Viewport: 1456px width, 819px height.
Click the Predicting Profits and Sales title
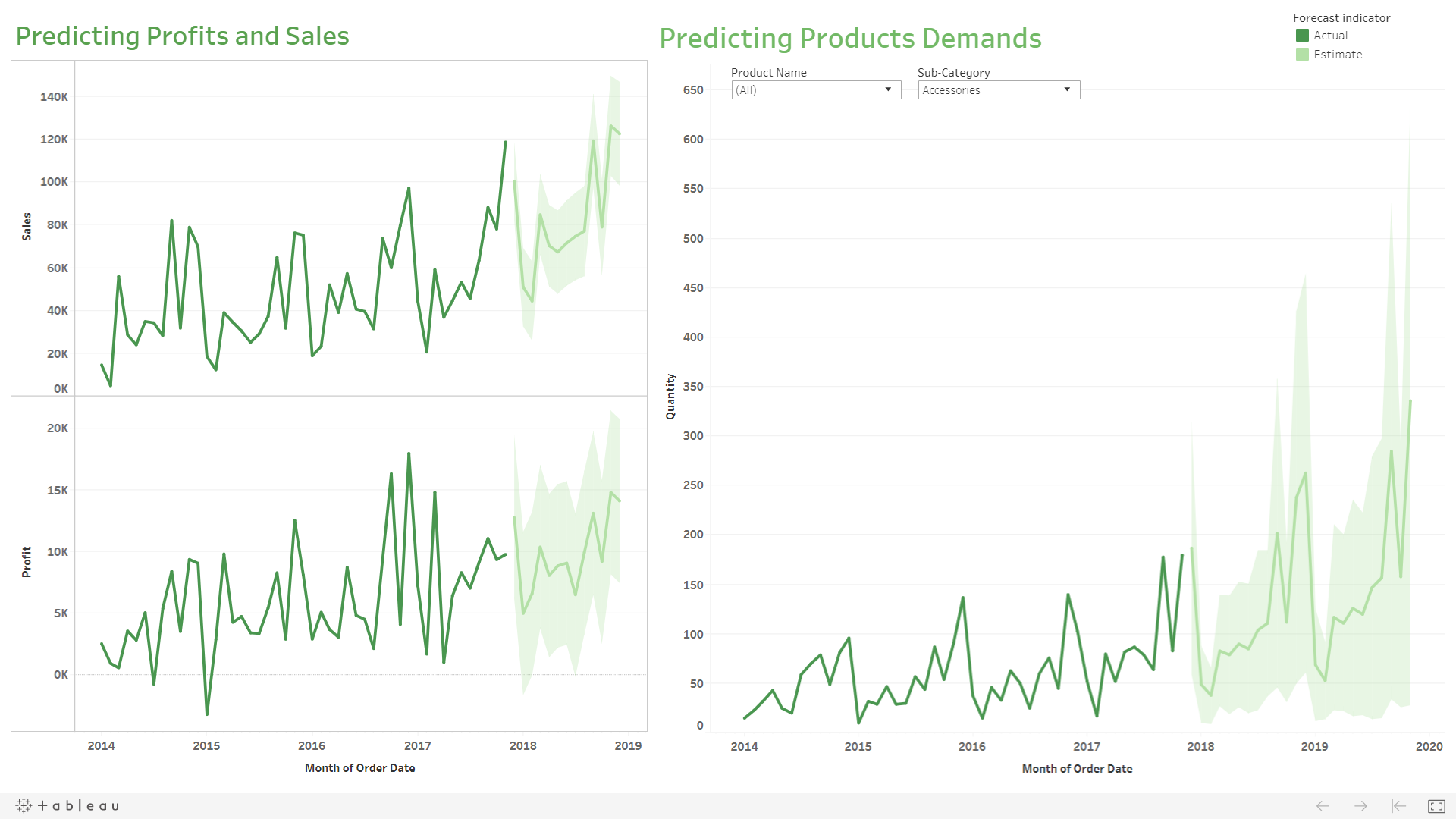pos(182,36)
